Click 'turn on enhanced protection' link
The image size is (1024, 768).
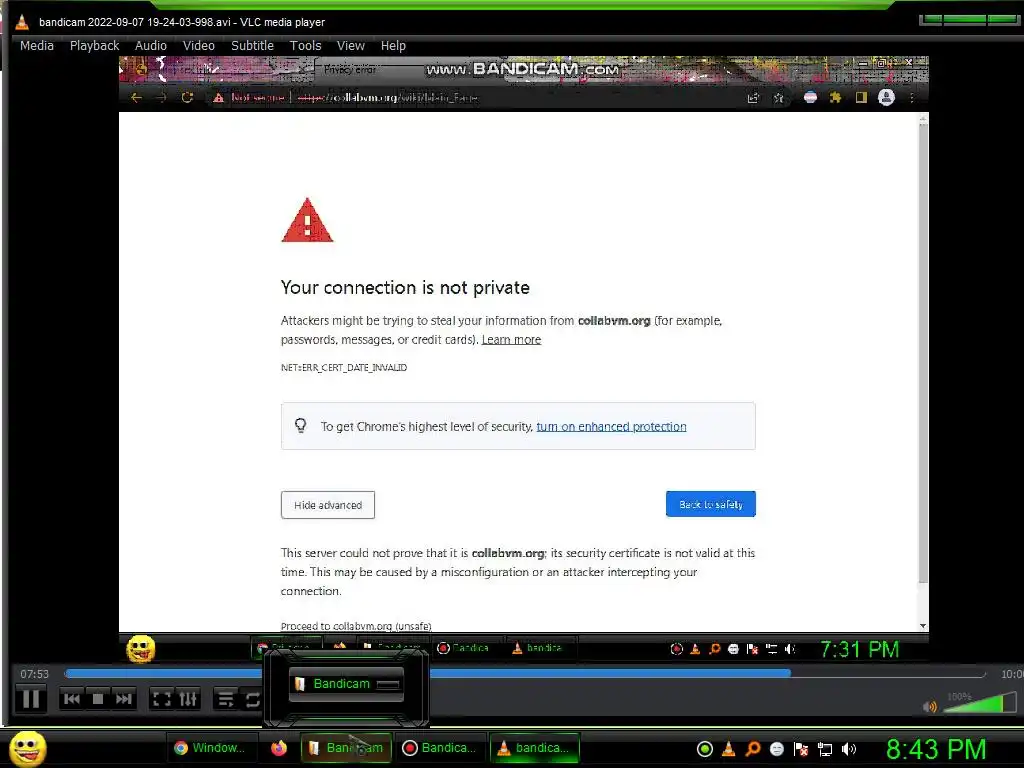(x=611, y=426)
